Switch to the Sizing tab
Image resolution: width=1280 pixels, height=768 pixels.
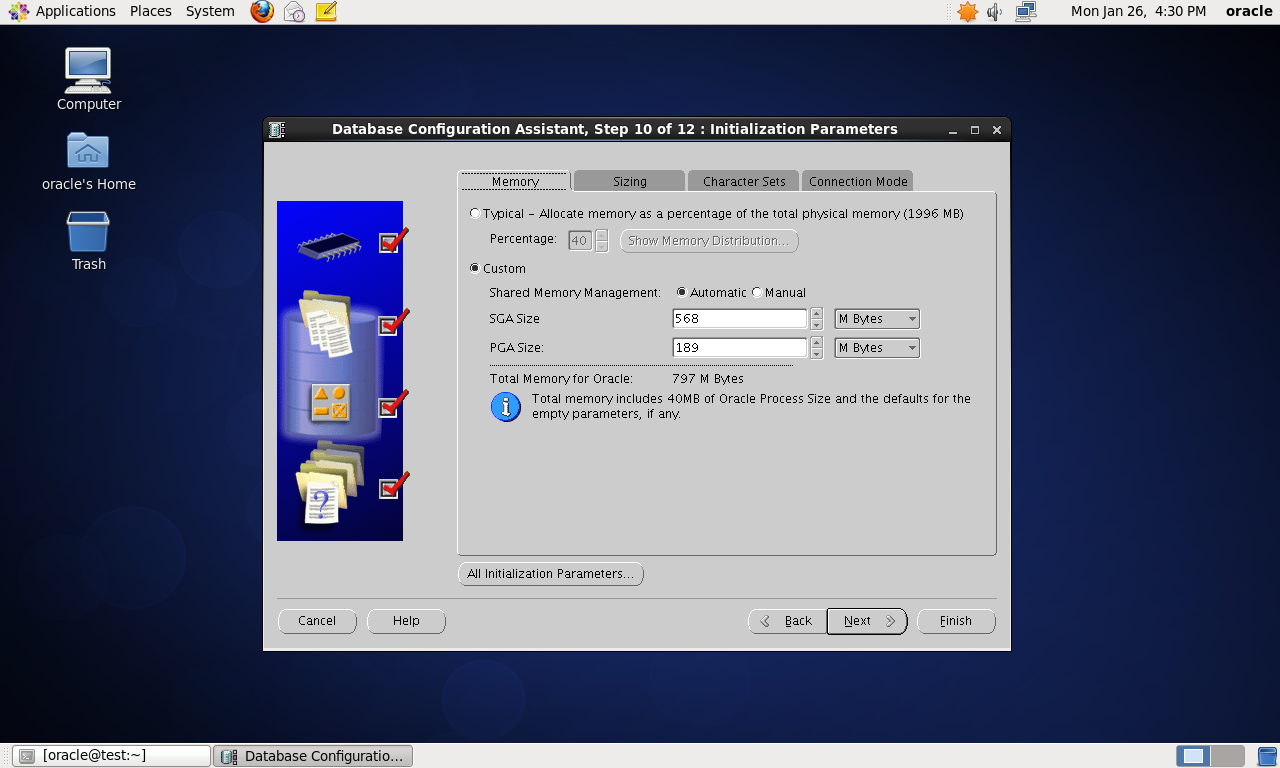click(629, 181)
